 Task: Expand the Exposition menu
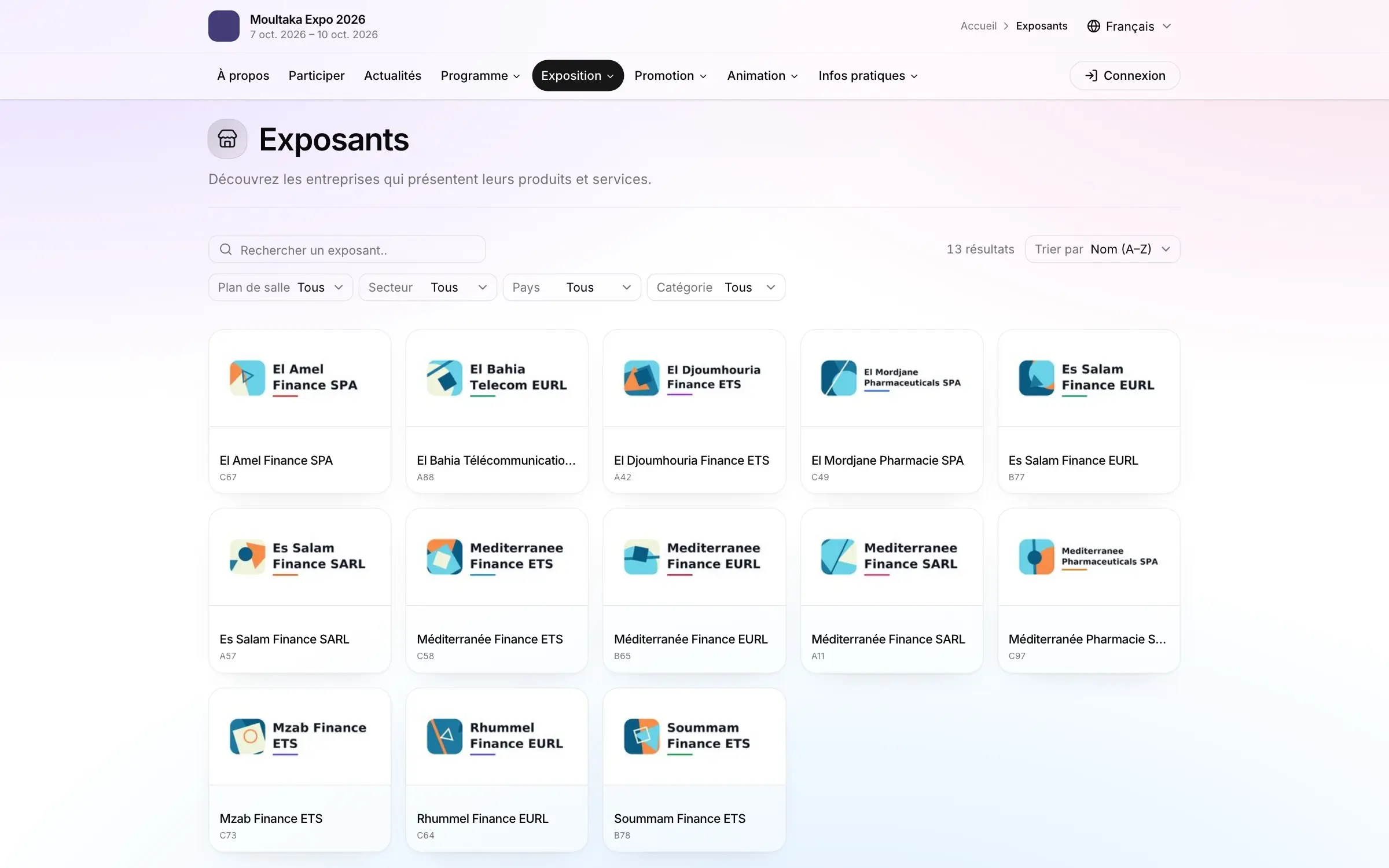point(578,76)
